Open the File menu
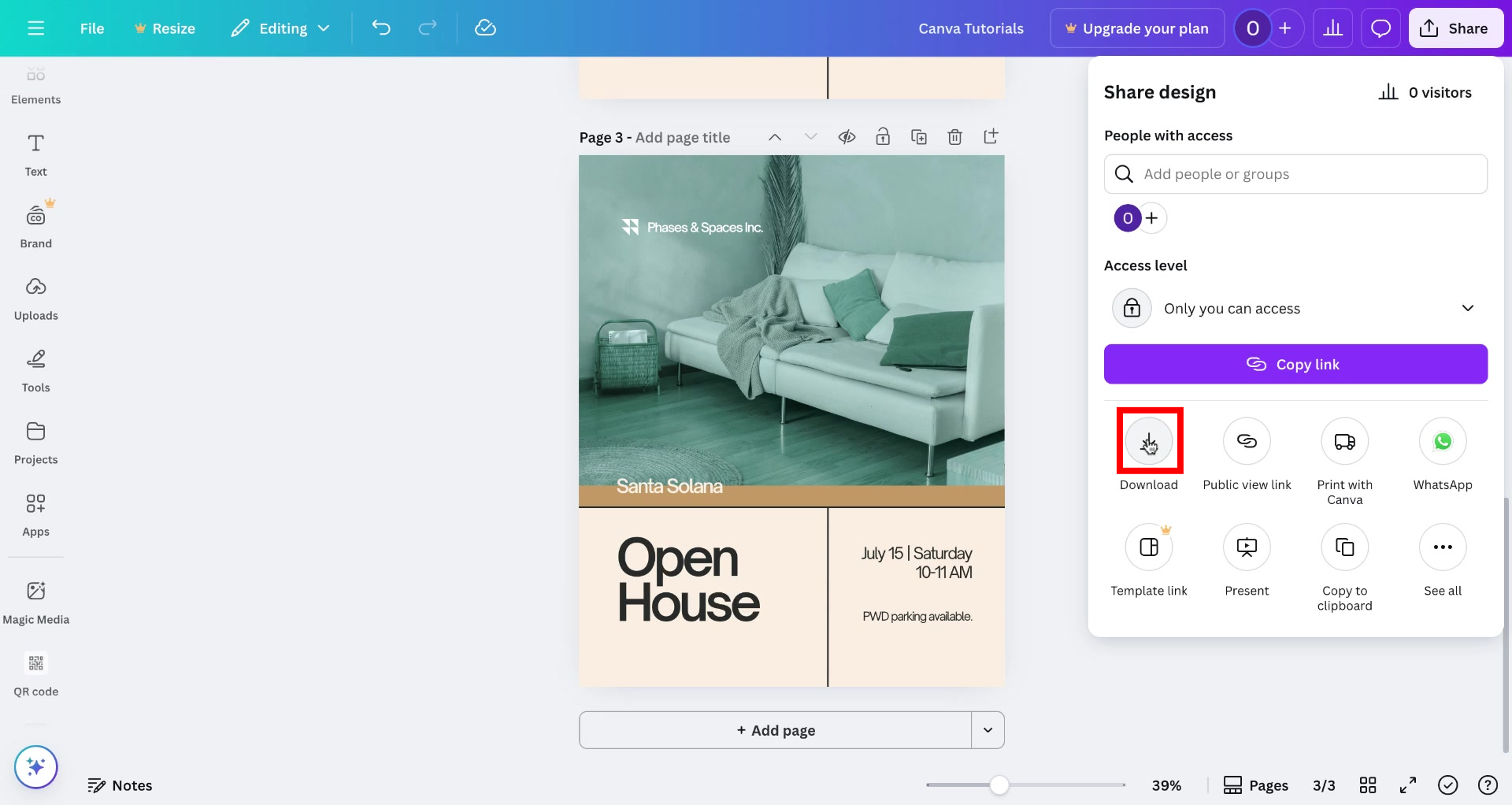Screen dimensions: 1512x805 coord(91,28)
